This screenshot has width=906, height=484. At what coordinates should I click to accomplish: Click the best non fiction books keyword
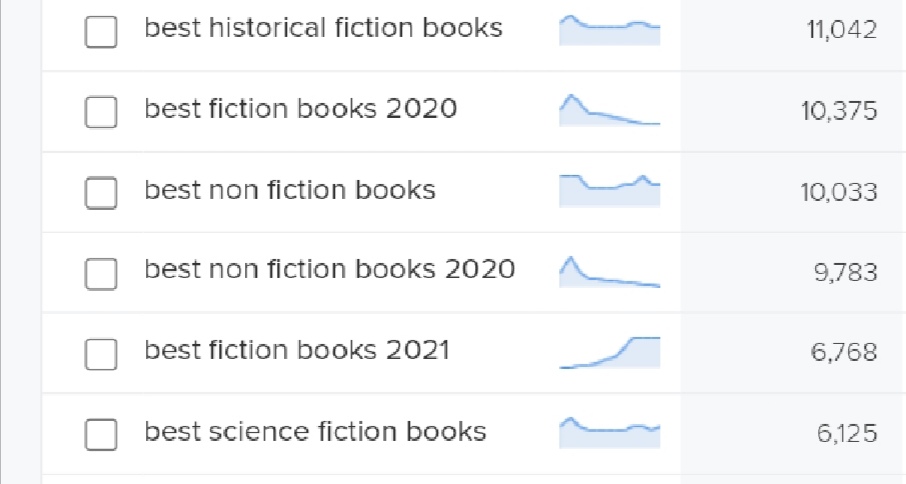point(290,189)
